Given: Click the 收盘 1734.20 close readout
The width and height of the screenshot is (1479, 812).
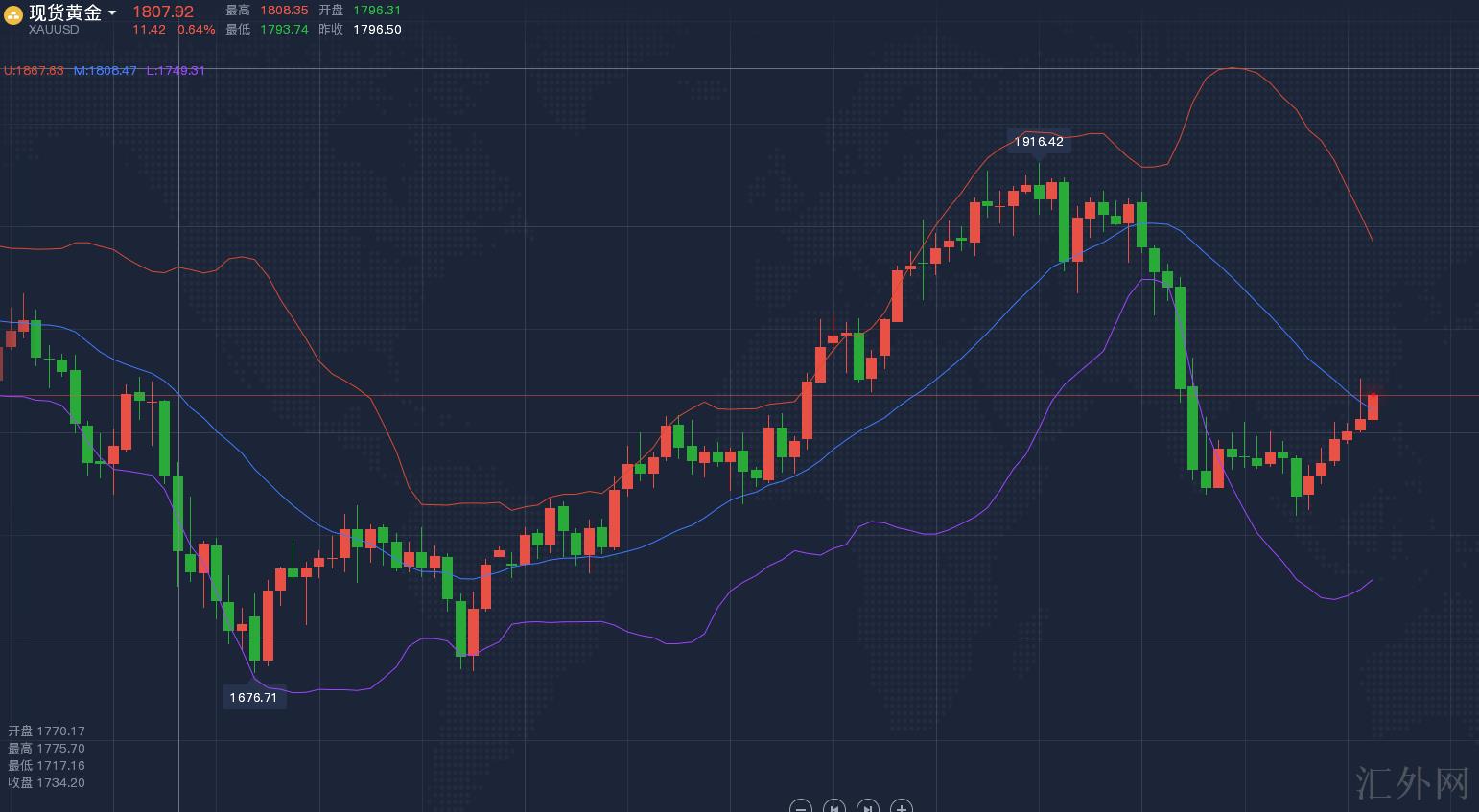Looking at the screenshot, I should [46, 782].
